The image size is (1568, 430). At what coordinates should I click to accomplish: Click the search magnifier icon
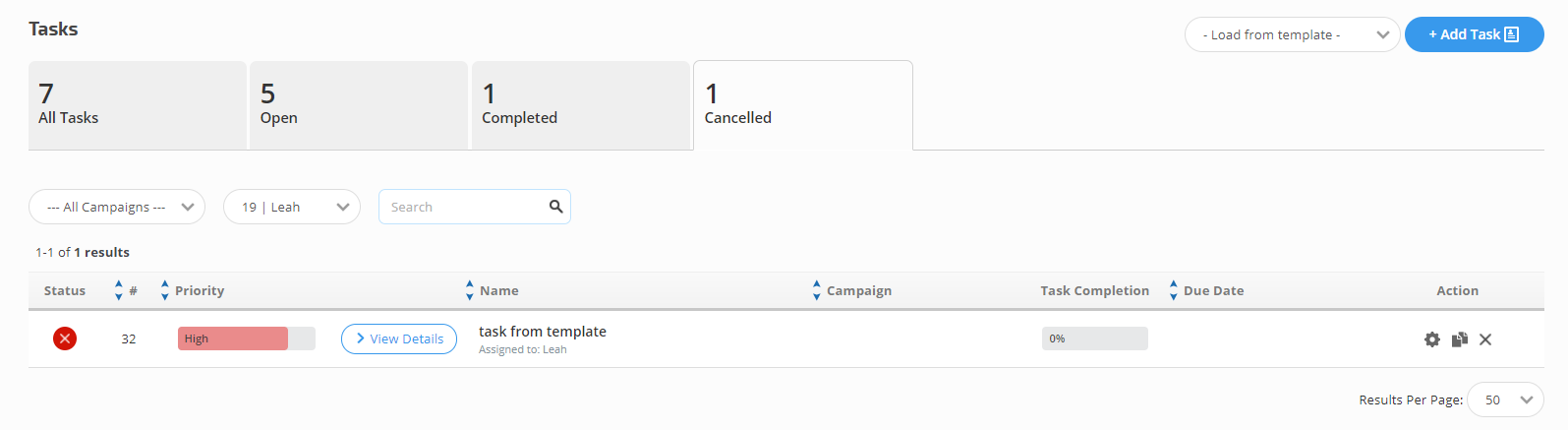(x=555, y=207)
